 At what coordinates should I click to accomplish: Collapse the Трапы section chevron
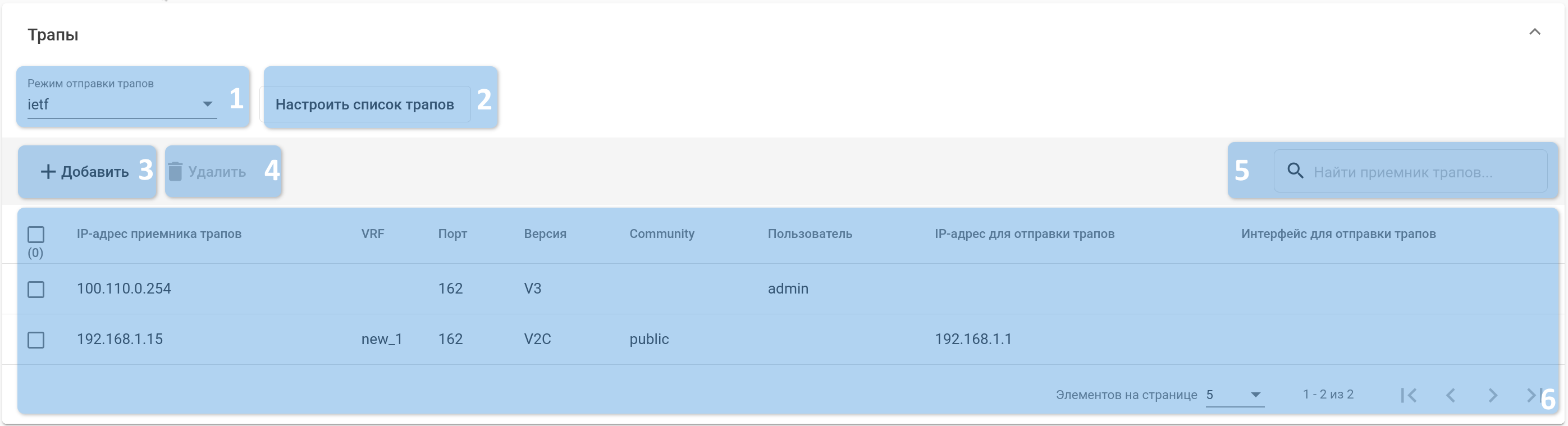[x=1534, y=32]
